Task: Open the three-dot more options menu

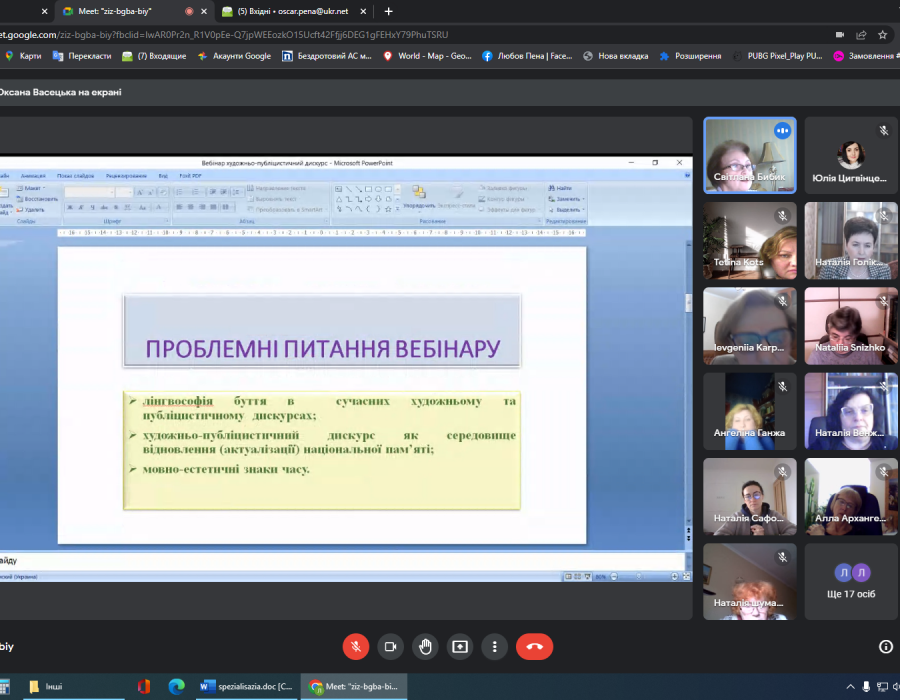Action: coord(494,646)
